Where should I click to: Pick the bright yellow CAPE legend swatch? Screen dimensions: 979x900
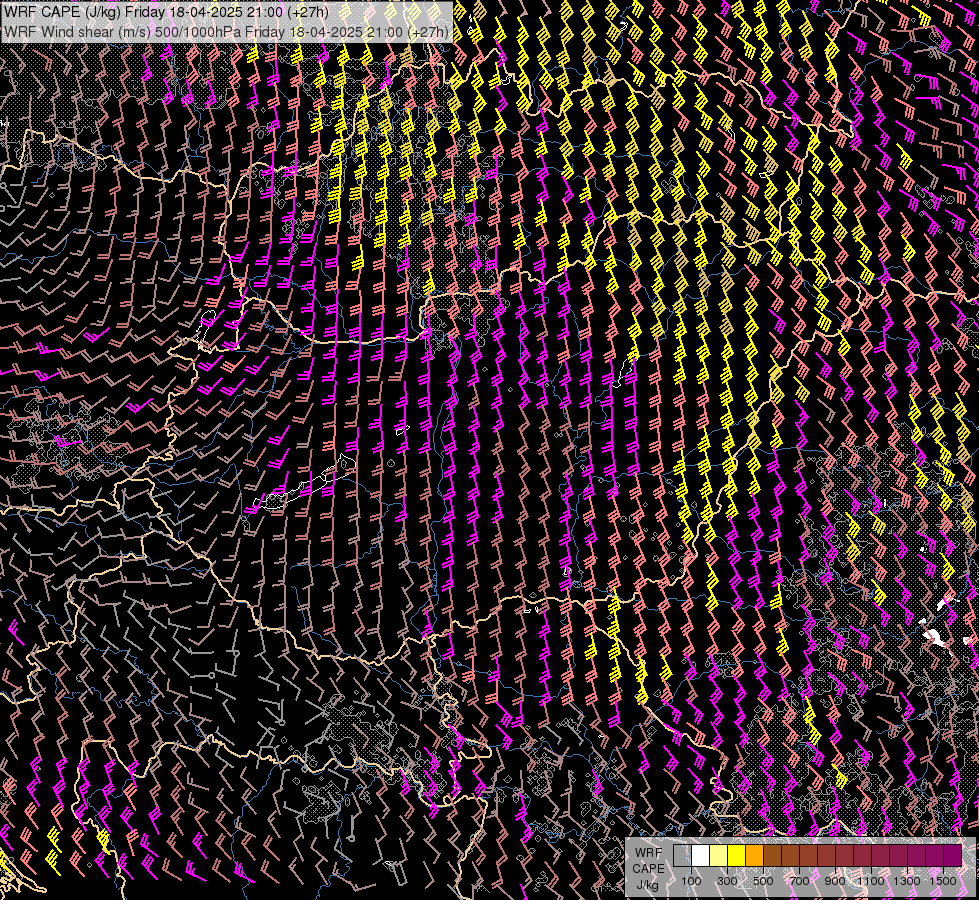(x=736, y=856)
